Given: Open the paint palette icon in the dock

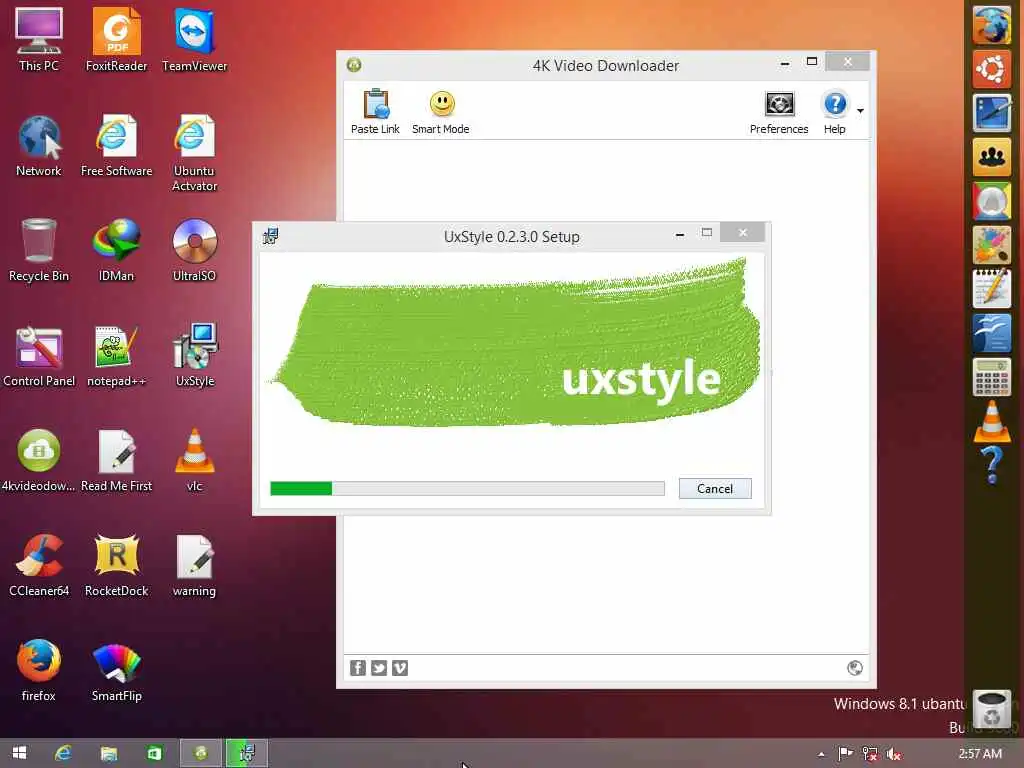Looking at the screenshot, I should click(991, 245).
